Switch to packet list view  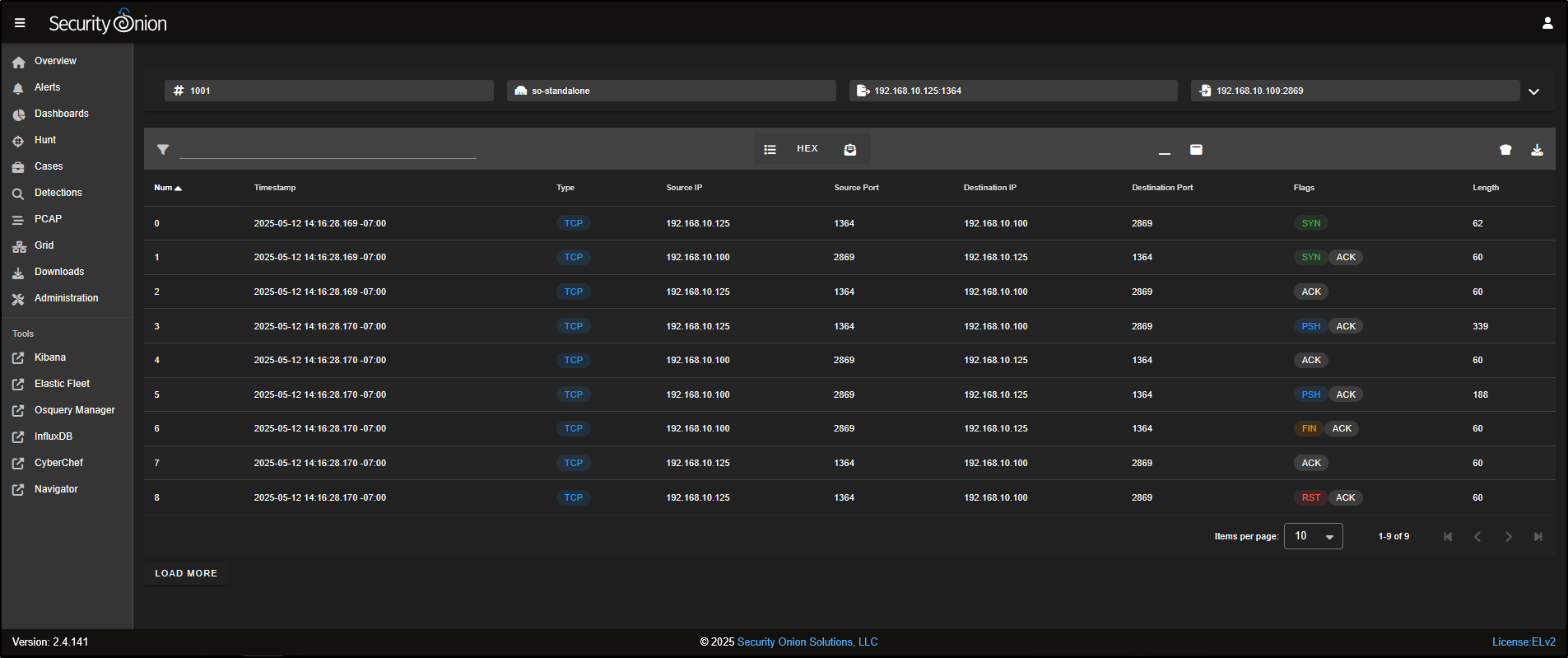pyautogui.click(x=770, y=149)
